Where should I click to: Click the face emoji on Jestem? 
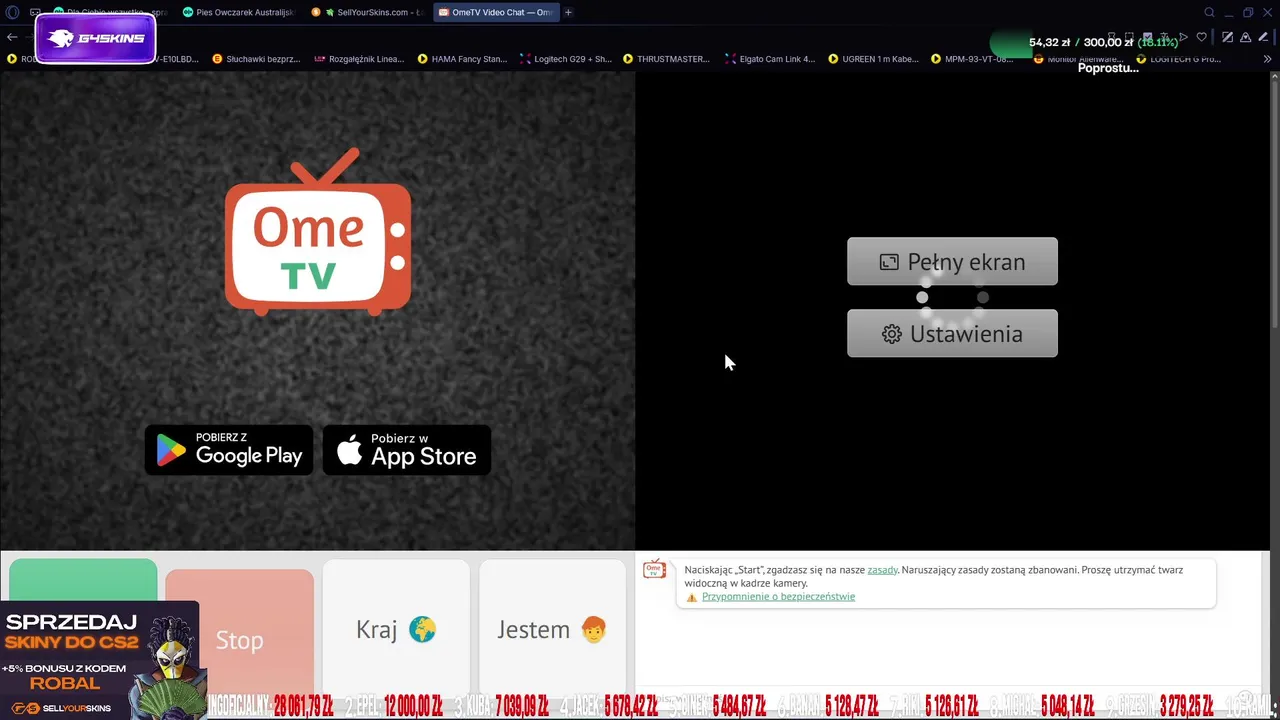[594, 630]
